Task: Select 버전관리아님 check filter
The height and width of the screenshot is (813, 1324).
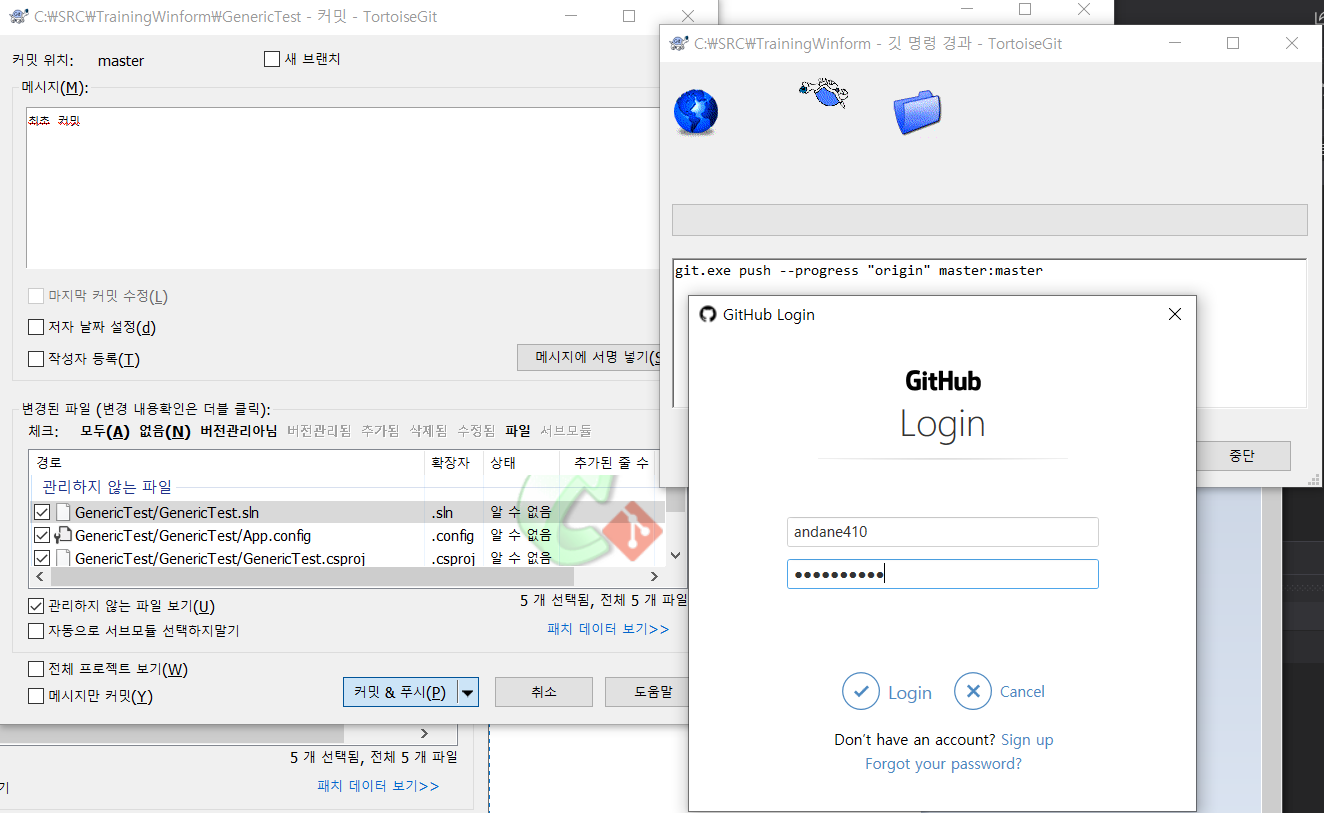Action: point(239,431)
